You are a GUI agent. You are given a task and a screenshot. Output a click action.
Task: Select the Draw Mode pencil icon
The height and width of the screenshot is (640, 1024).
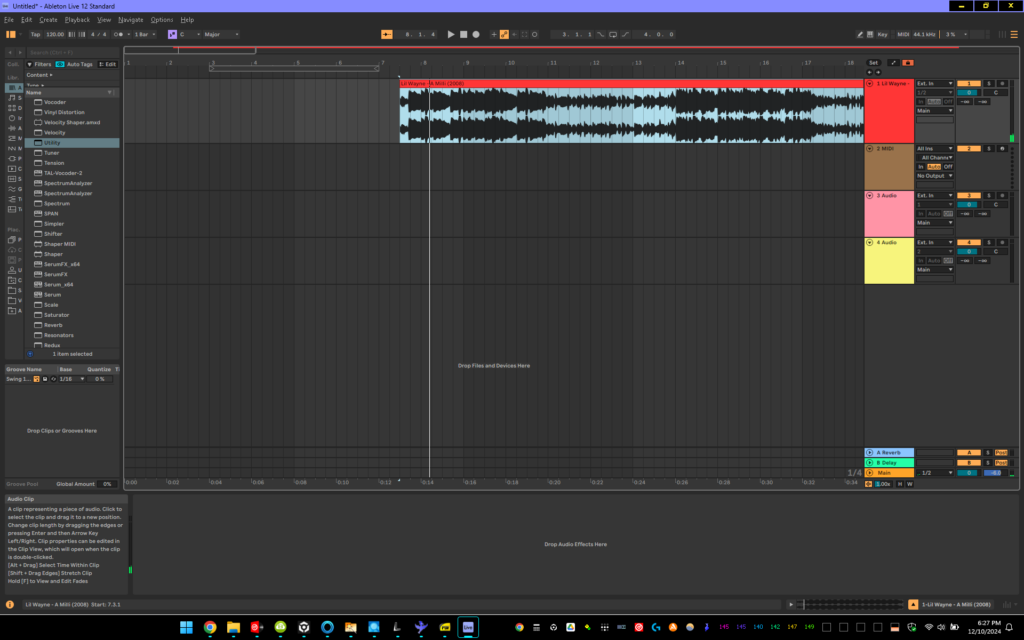[x=862, y=33]
